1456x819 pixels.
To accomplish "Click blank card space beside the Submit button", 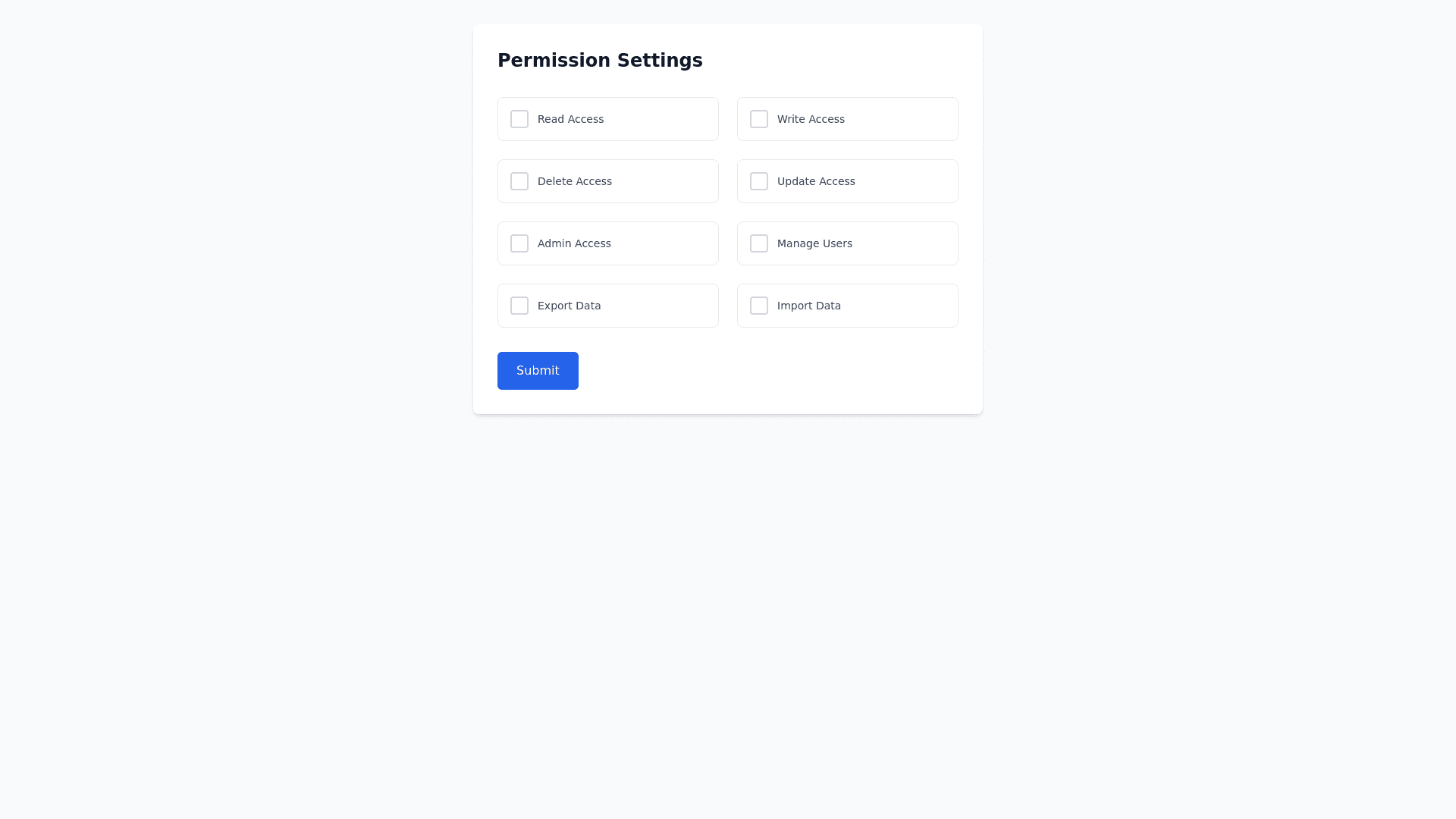I will [x=758, y=372].
